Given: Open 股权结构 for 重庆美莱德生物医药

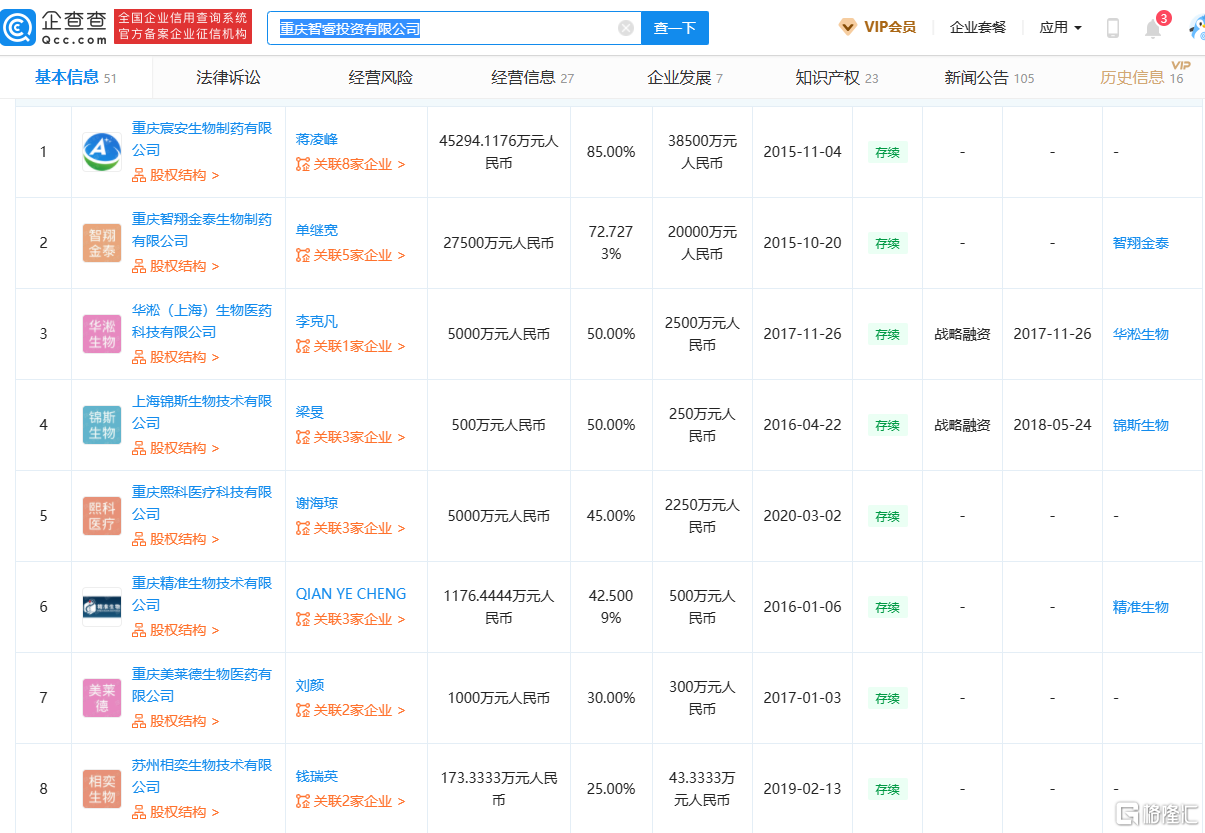Looking at the screenshot, I should pos(176,721).
